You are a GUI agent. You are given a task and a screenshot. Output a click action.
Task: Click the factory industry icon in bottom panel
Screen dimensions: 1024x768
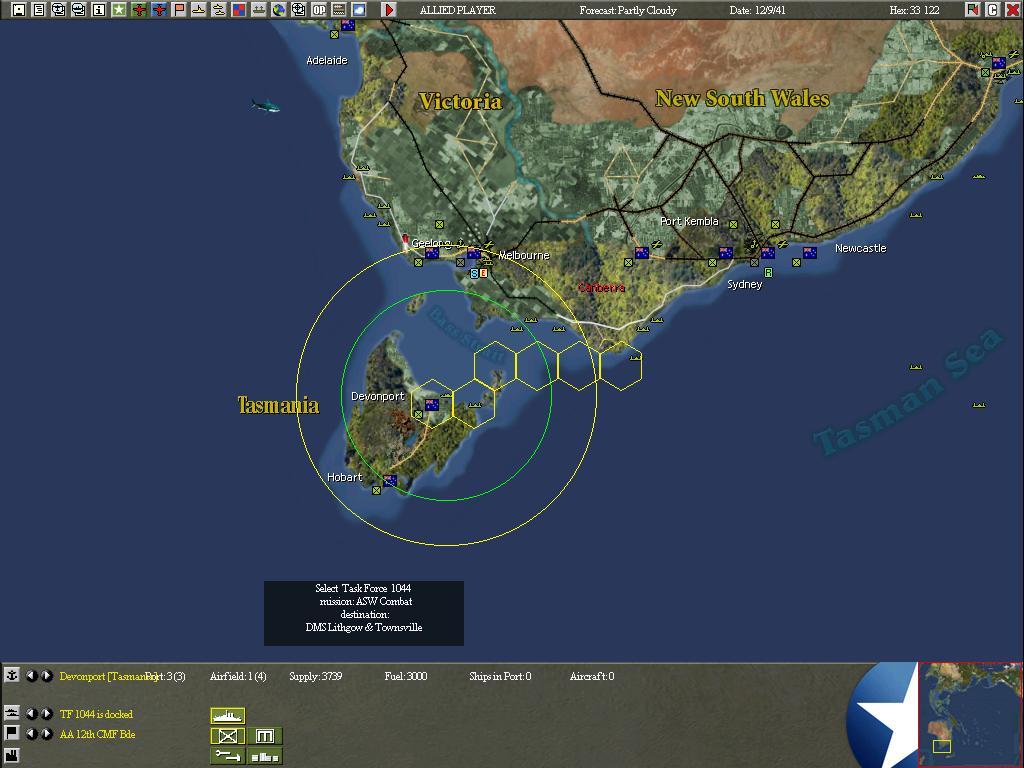coord(12,756)
